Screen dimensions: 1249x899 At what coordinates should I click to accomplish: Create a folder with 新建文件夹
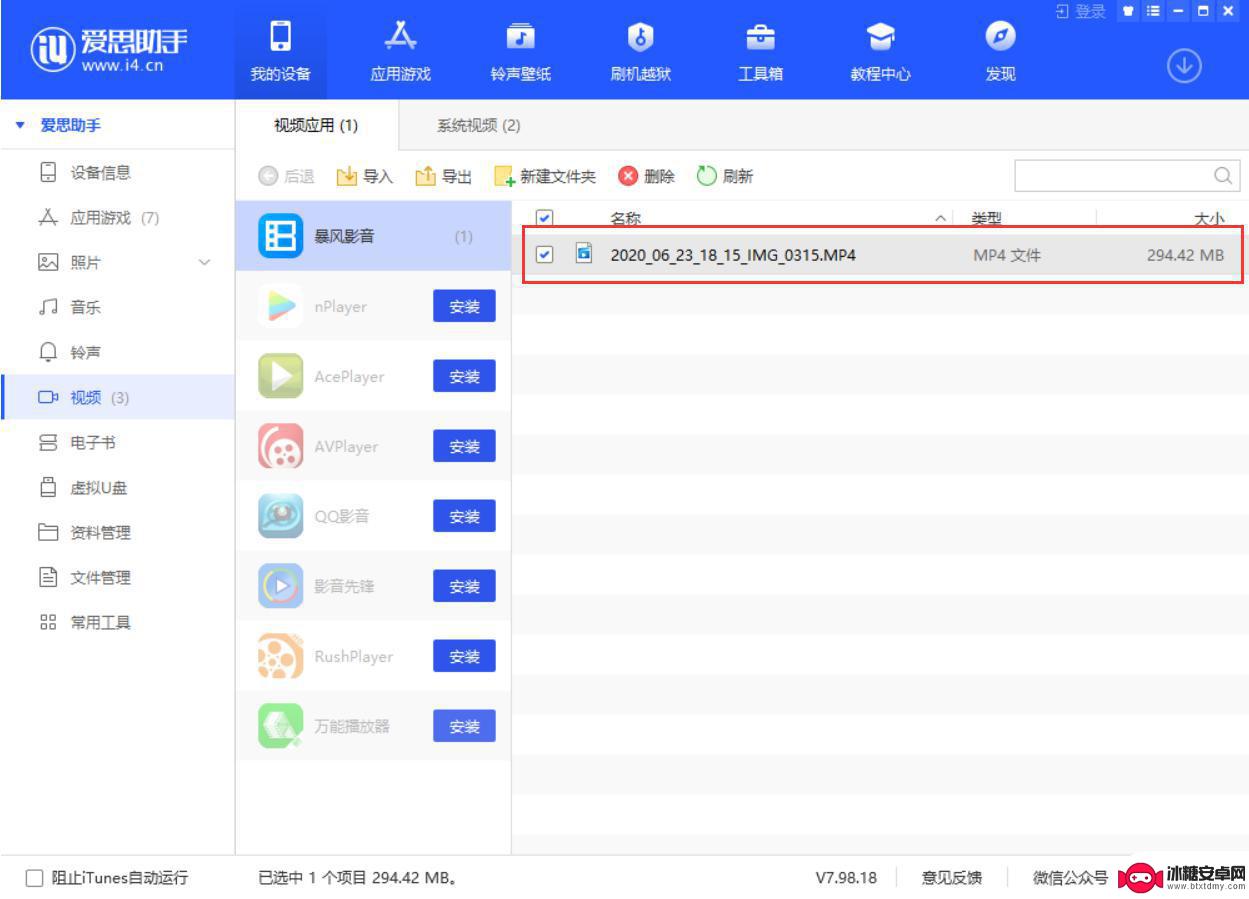coord(545,176)
